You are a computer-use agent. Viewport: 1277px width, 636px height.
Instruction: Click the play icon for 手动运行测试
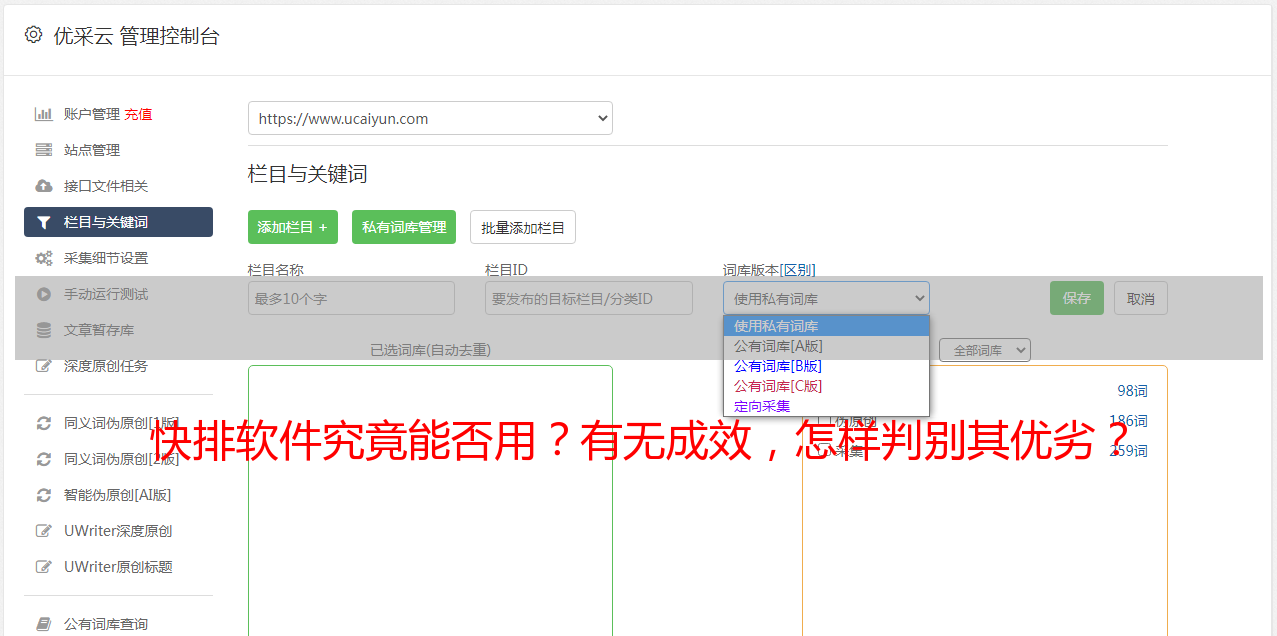click(44, 294)
